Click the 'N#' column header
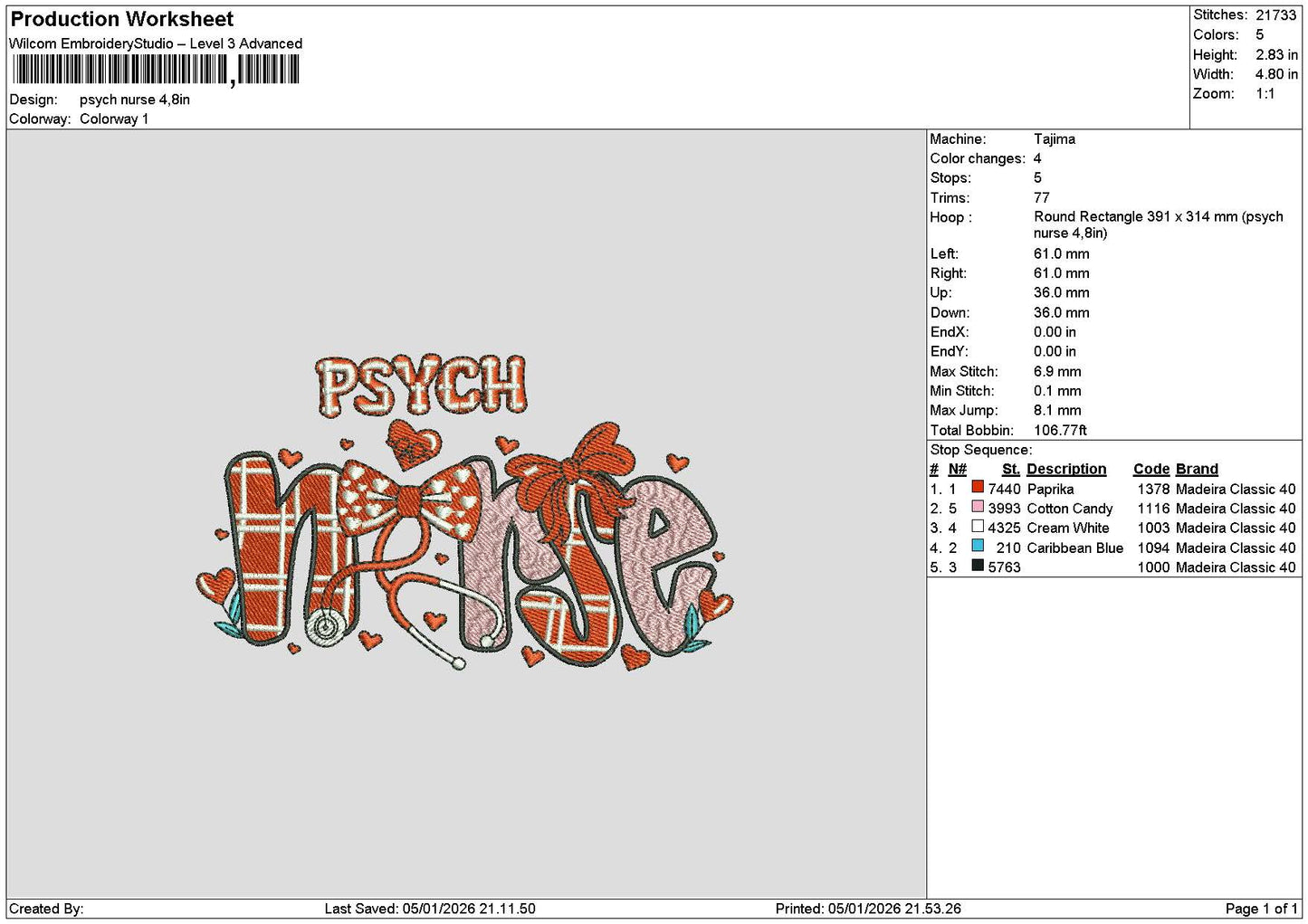 (958, 469)
